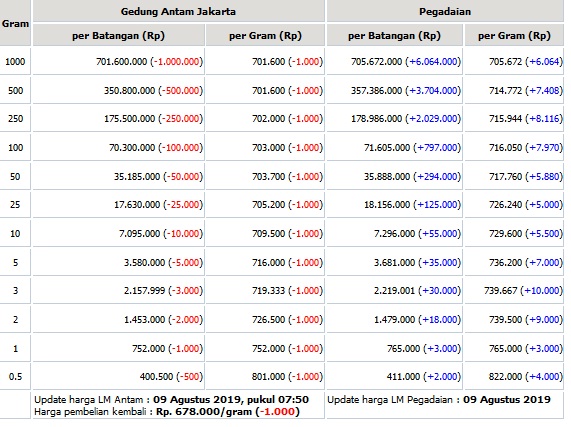This screenshot has height=427, width=571.
Task: Click Antam per gram value 705.200
Action: click(x=268, y=205)
